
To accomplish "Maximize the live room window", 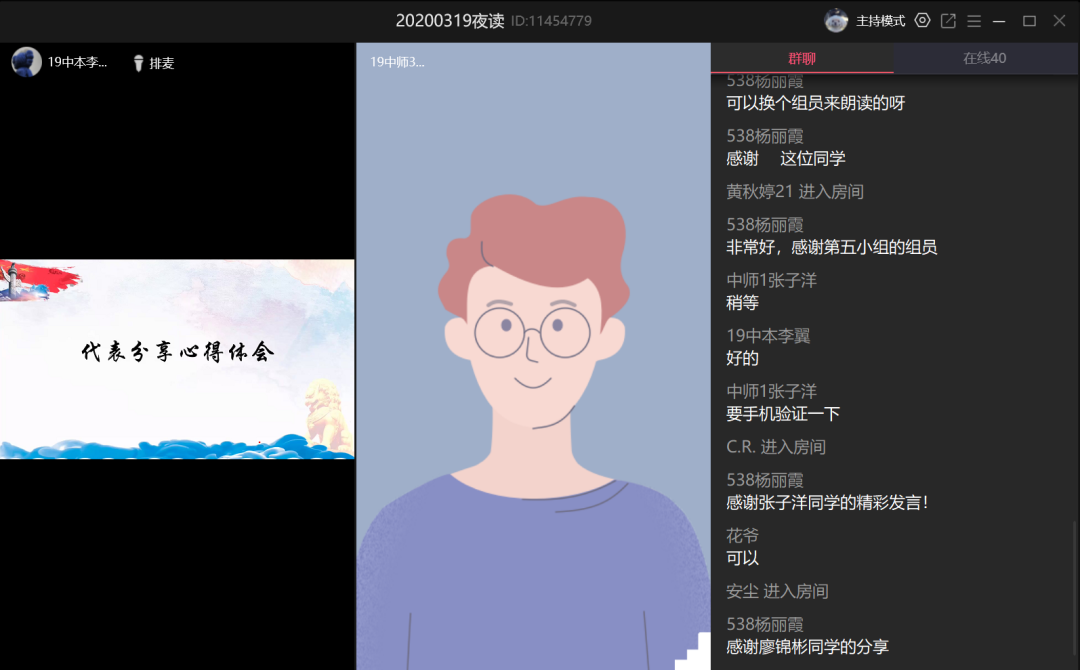I will (x=1029, y=20).
